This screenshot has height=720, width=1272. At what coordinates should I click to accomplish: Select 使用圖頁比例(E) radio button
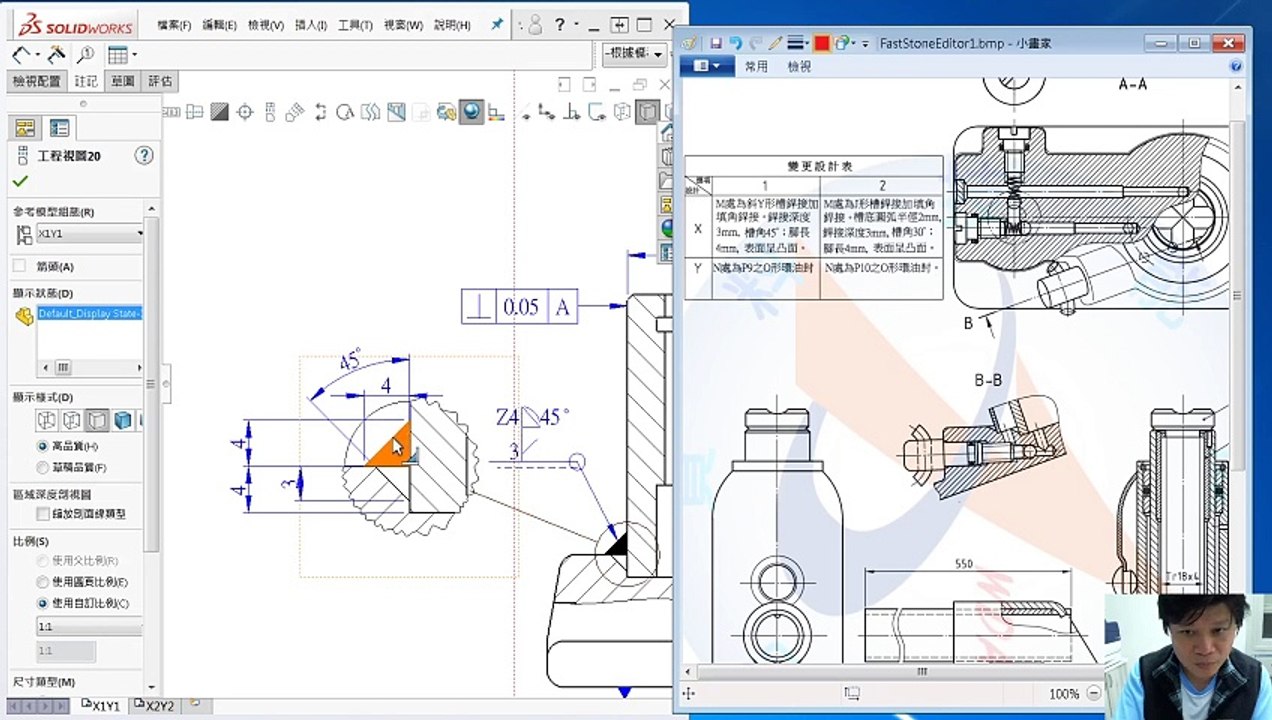pyautogui.click(x=42, y=581)
